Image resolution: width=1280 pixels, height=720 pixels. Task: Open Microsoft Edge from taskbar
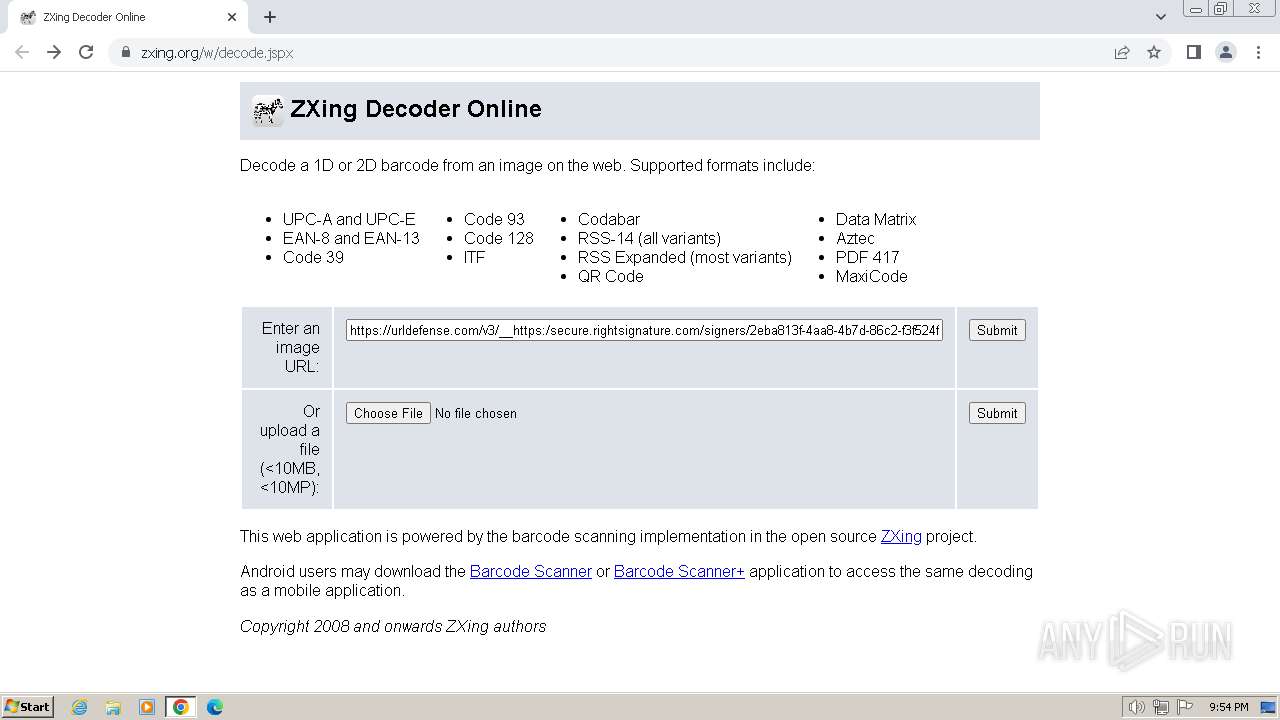215,707
